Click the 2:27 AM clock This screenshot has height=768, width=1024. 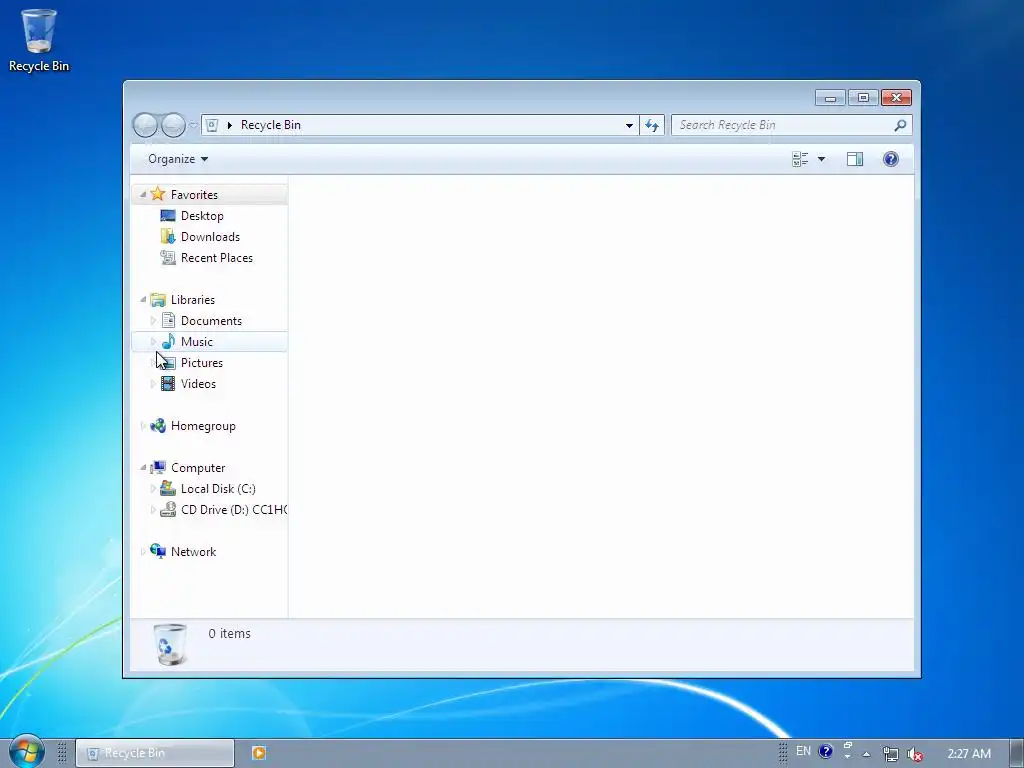pos(969,754)
